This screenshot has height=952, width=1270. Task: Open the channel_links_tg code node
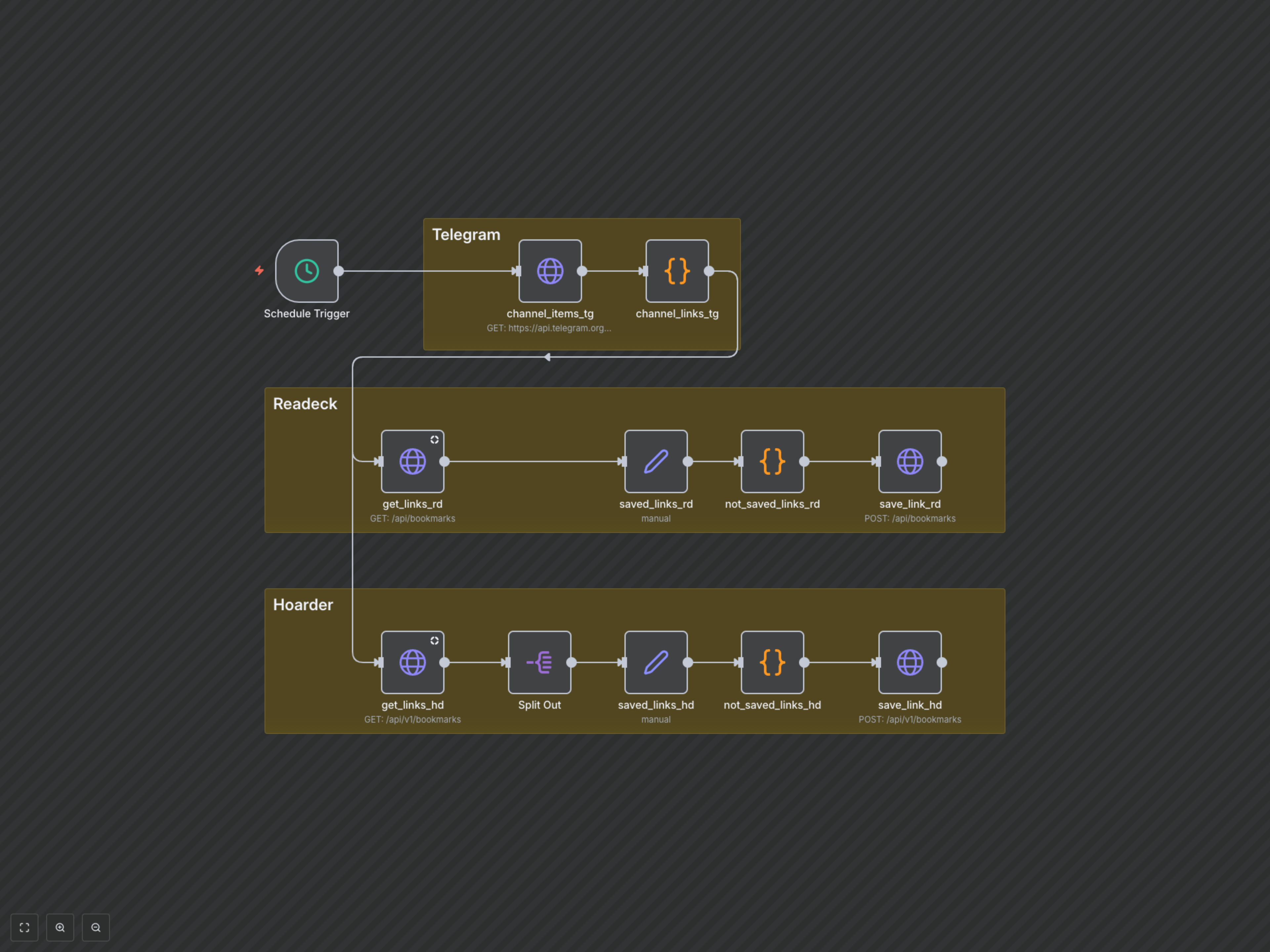coord(676,271)
